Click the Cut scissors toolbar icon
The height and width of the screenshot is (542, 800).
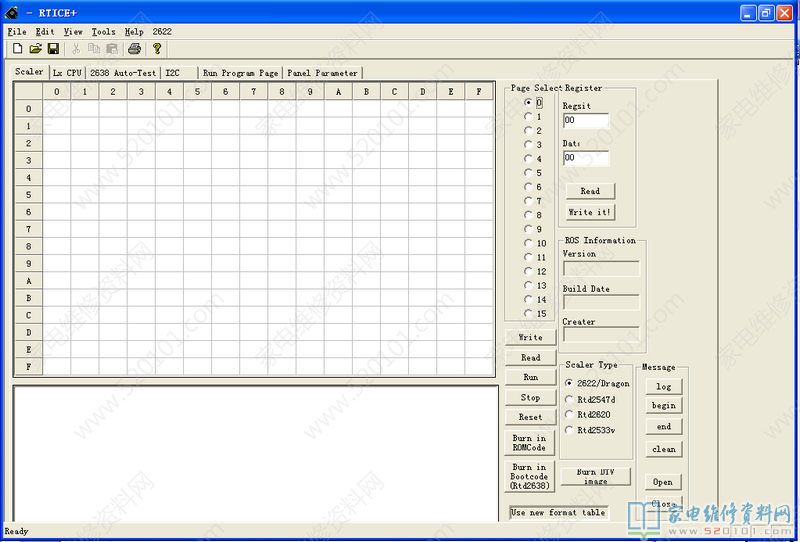tap(76, 48)
